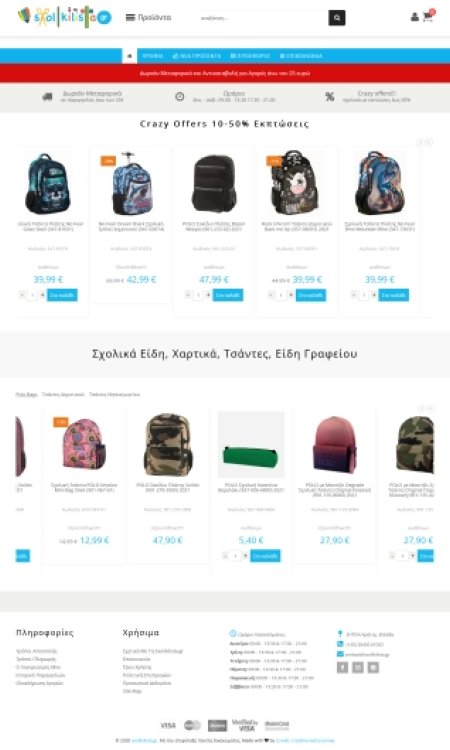Image resolution: width=450 pixels, height=750 pixels.
Task: Click the third social icon in the footer
Action: click(373, 667)
